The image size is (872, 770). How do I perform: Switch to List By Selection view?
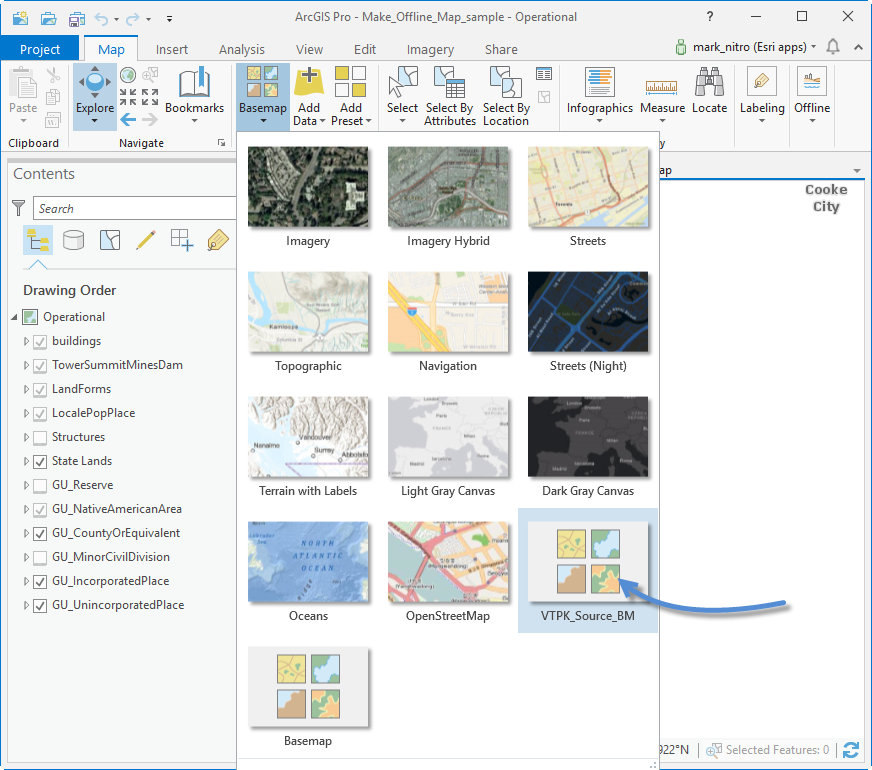110,240
